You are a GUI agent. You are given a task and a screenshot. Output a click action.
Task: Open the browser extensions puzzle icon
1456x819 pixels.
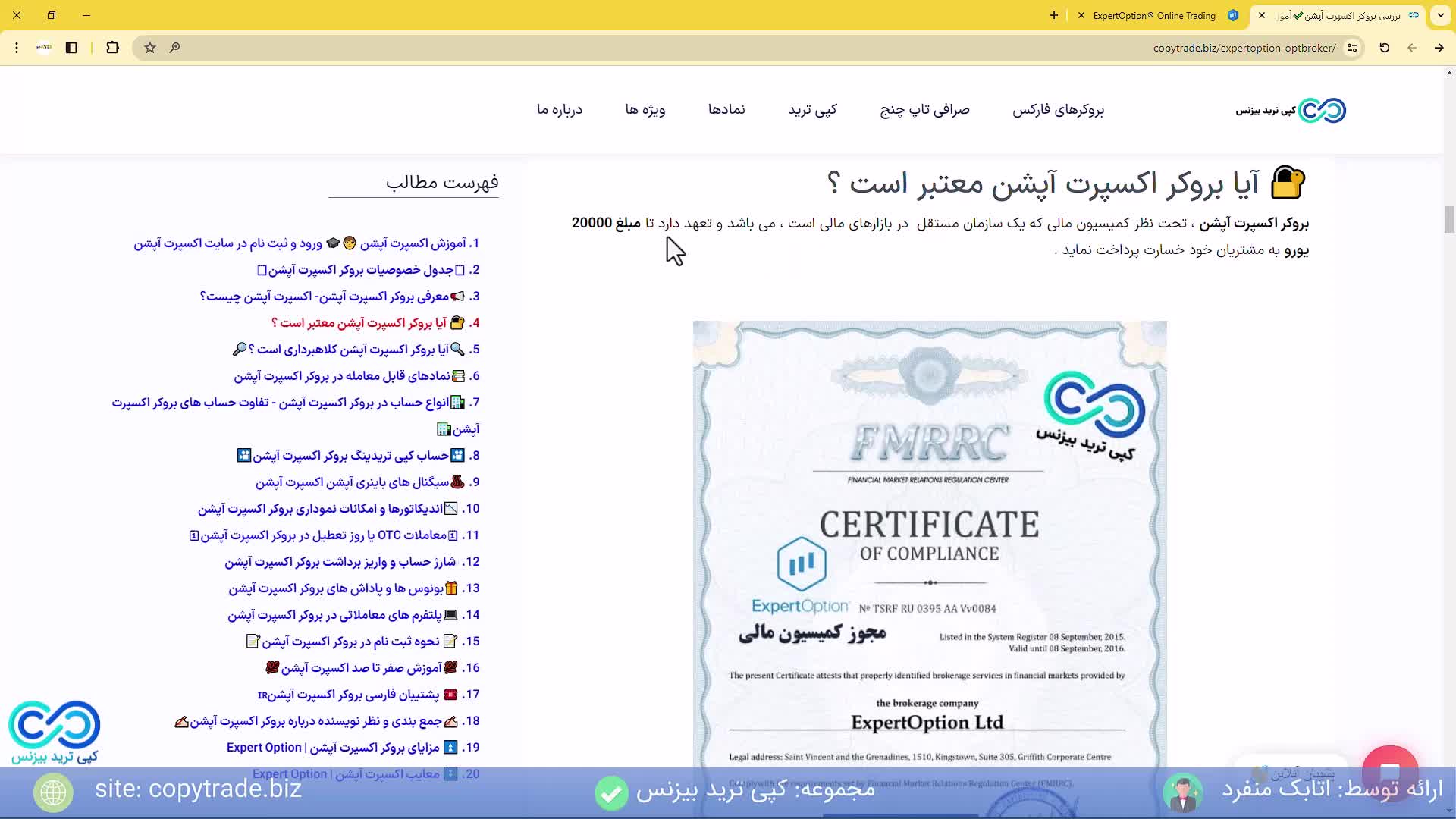112,47
